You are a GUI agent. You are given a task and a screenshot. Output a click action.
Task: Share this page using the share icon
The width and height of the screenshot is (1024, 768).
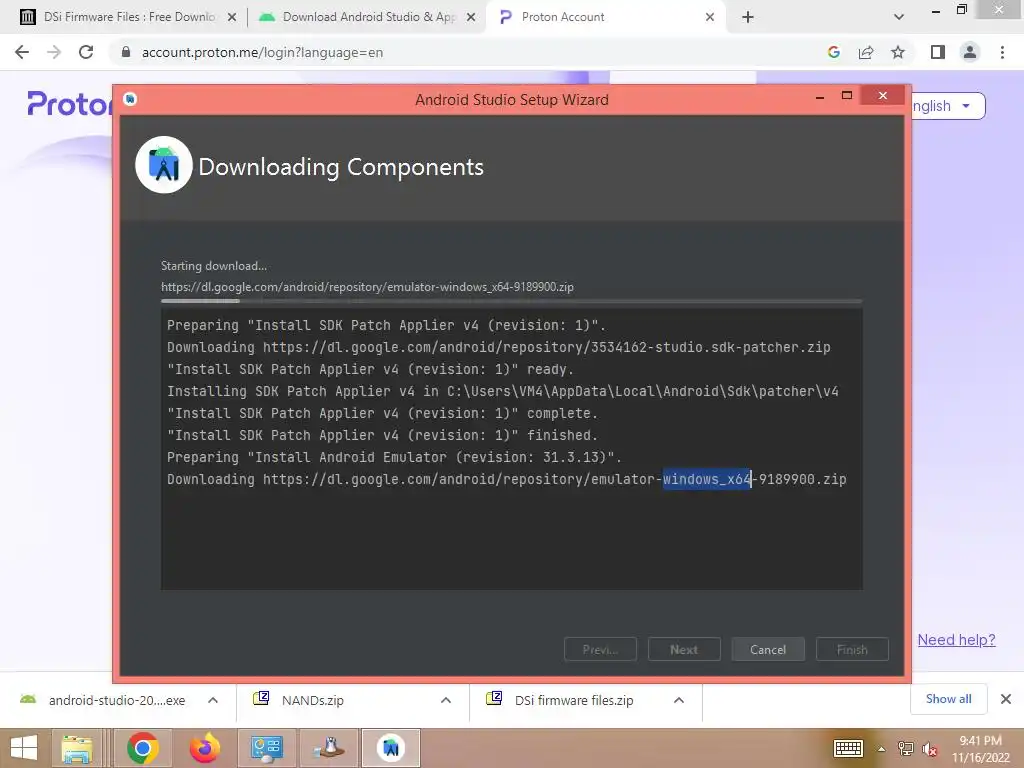866,52
